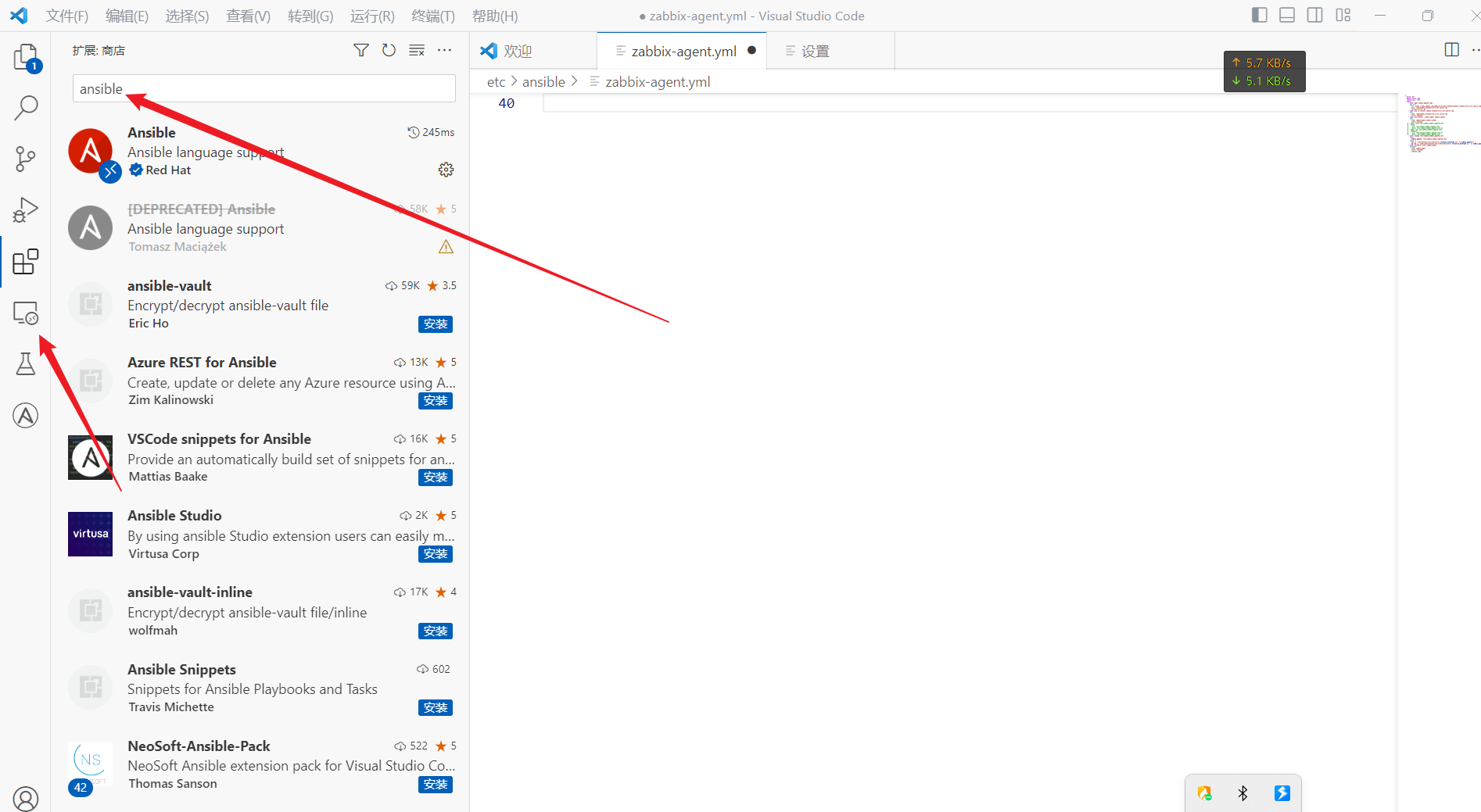The width and height of the screenshot is (1481, 812).
Task: Open extensions view more actions menu
Action: click(444, 50)
